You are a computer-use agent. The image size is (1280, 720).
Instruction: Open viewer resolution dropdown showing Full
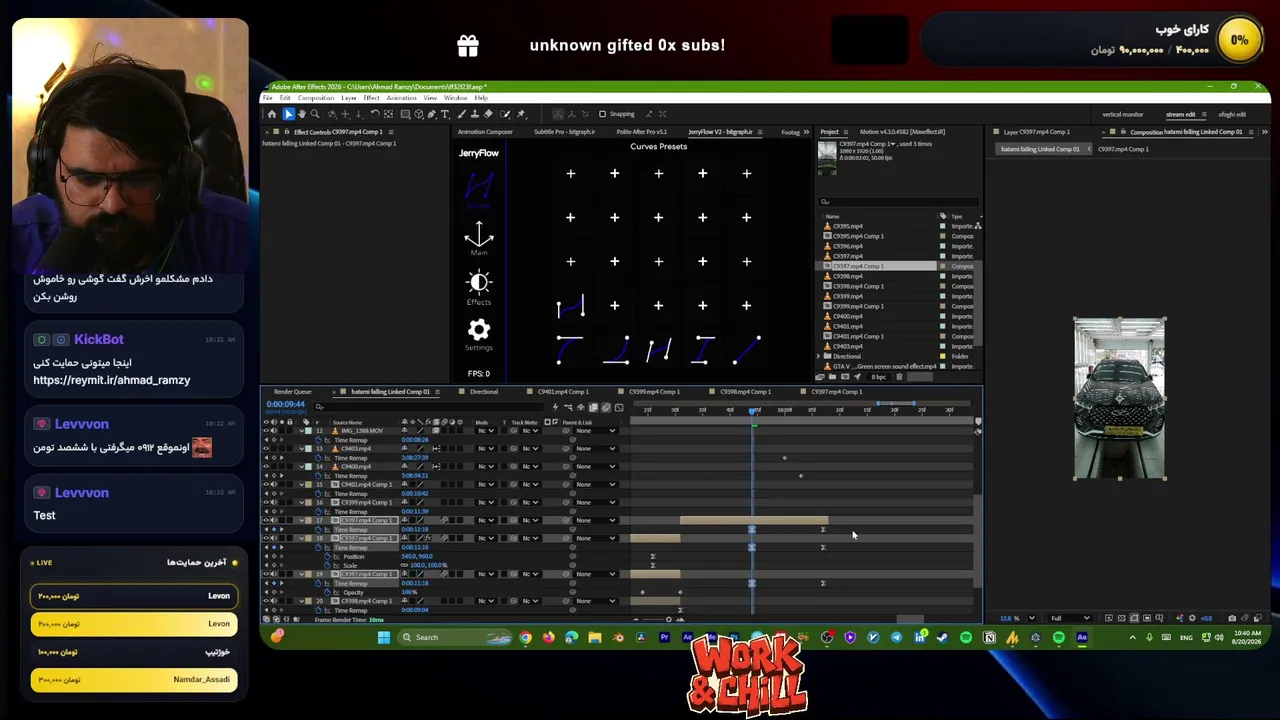[x=1070, y=618]
